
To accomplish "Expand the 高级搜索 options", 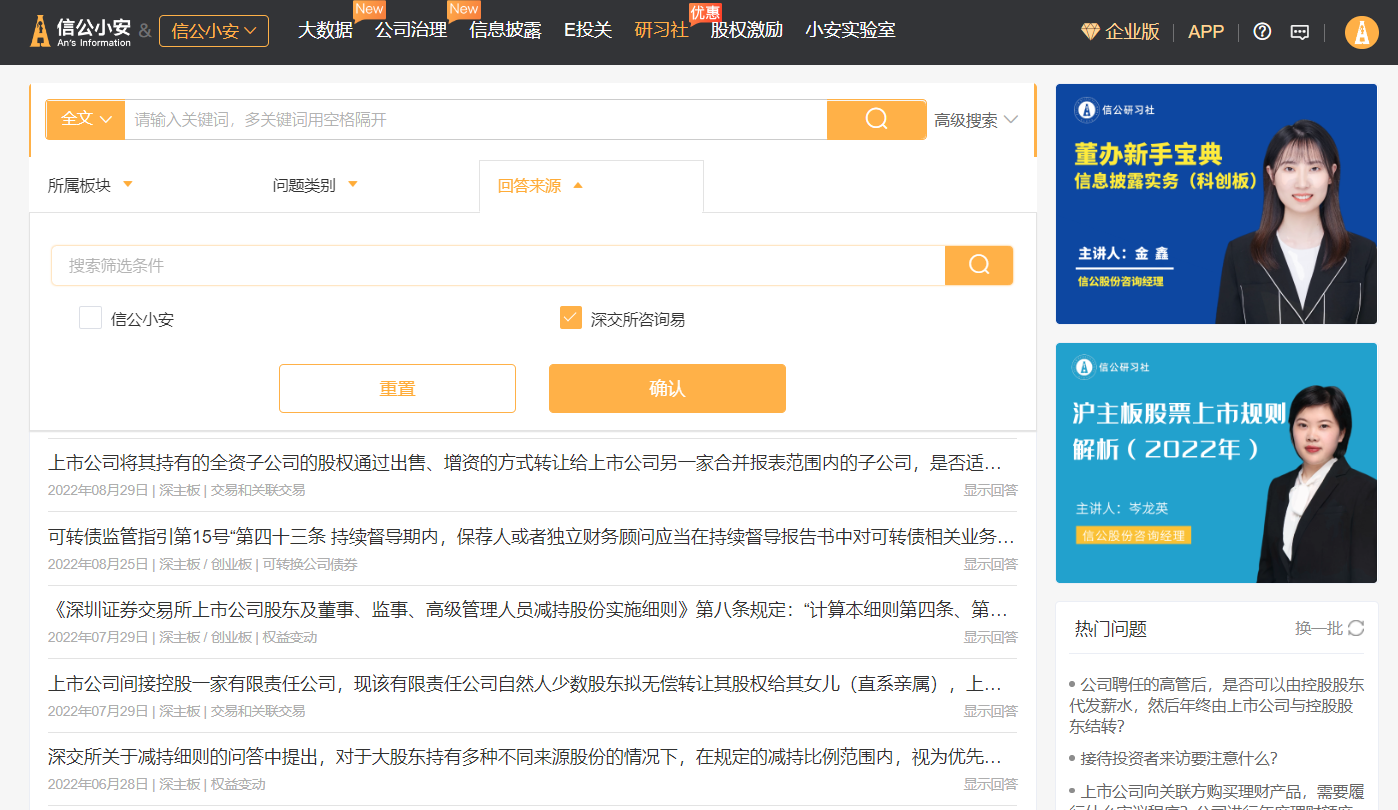I will pos(975,120).
